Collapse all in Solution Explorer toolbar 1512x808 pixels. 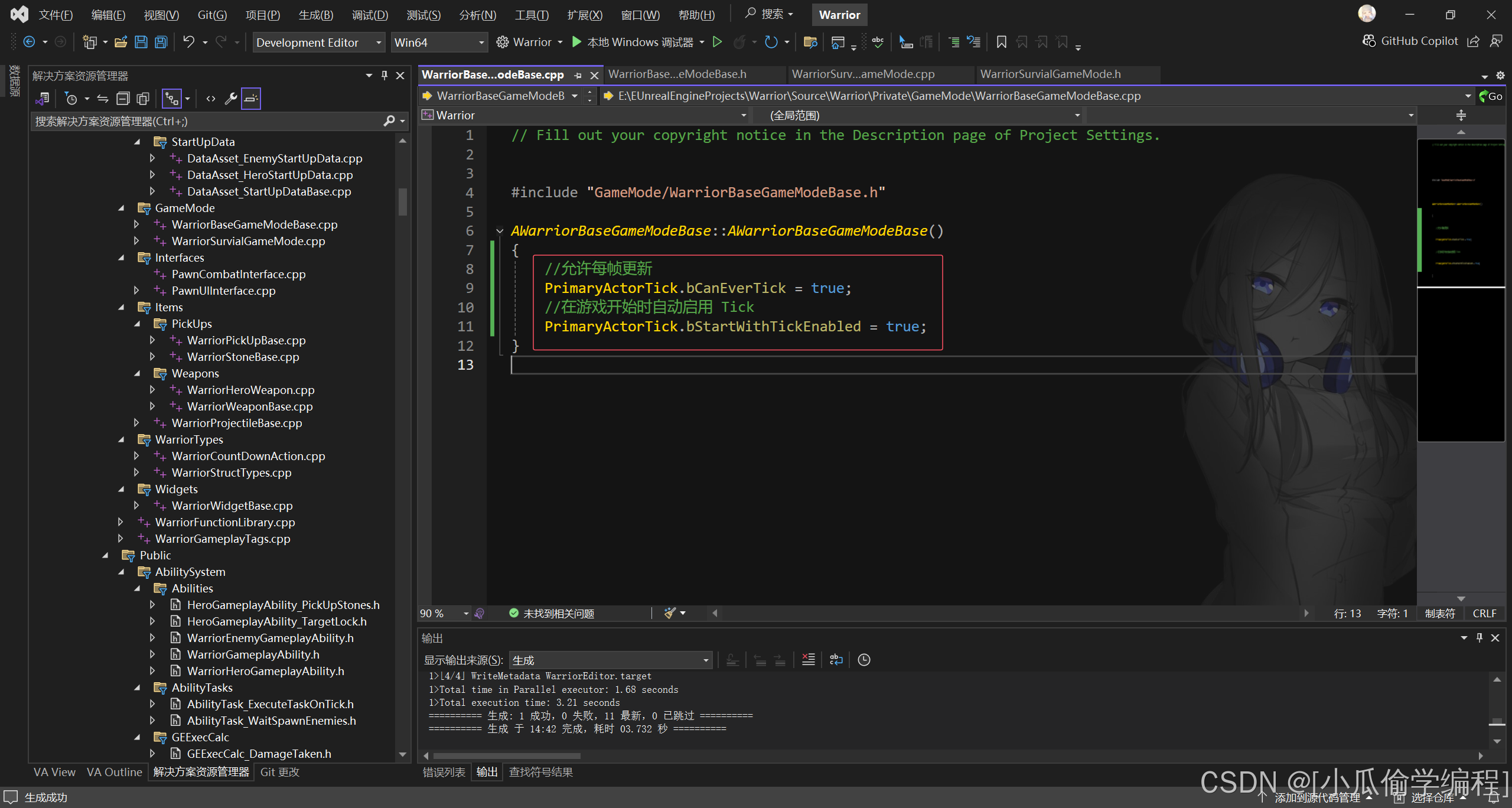[x=123, y=99]
